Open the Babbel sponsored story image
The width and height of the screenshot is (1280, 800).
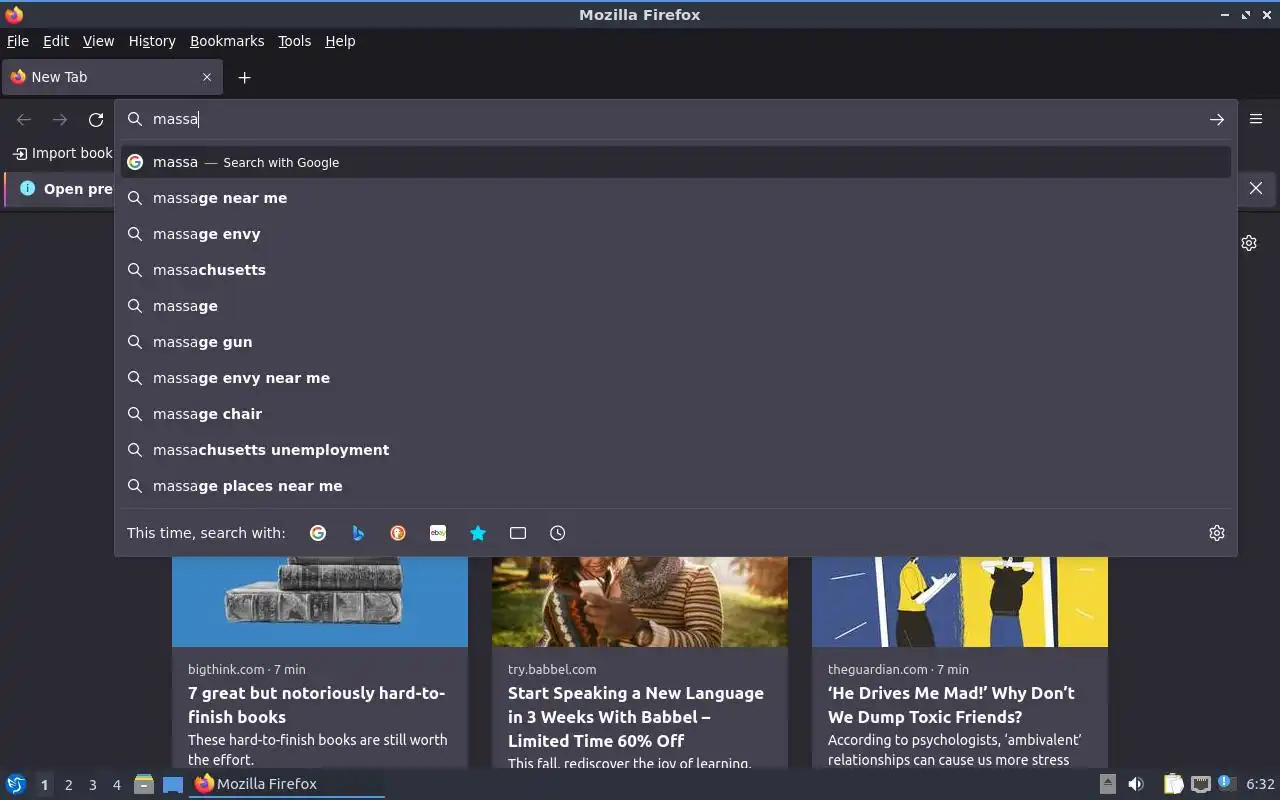(x=640, y=601)
